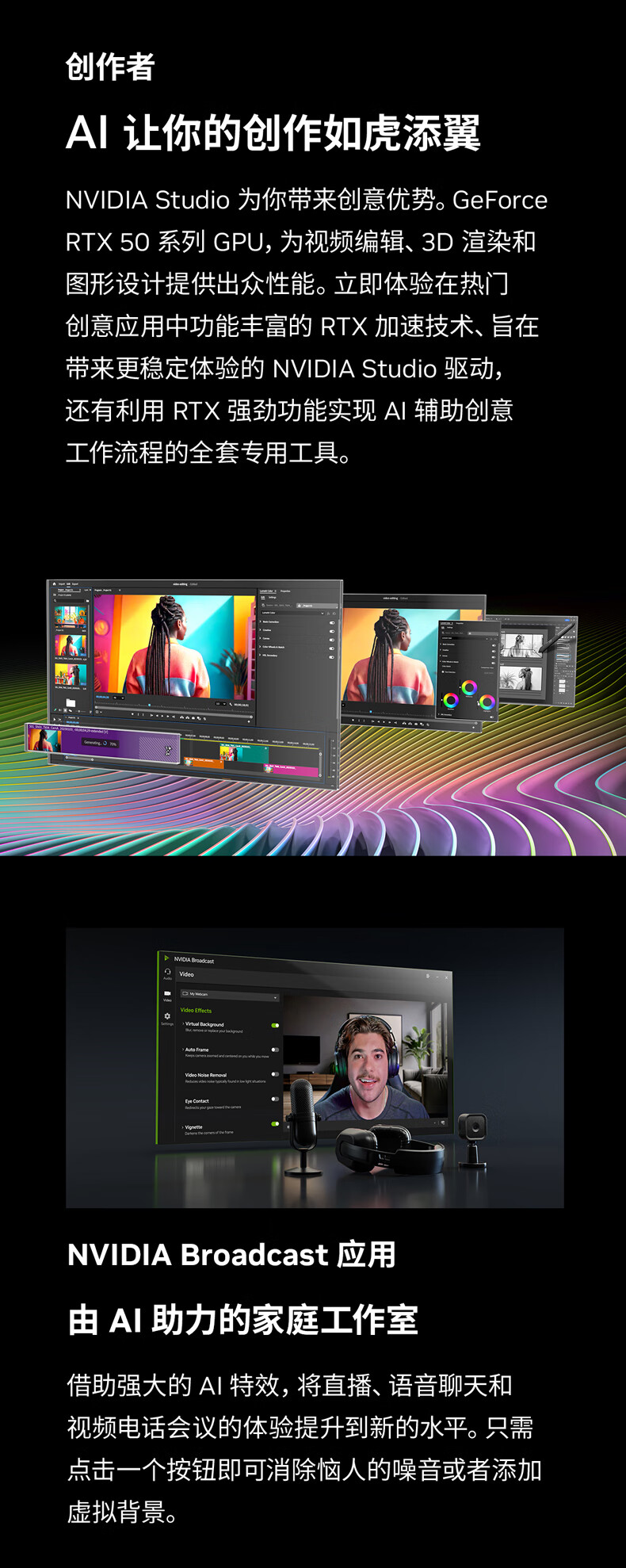626x1568 pixels.
Task: Click the Highlights color wheel
Action: [487, 702]
